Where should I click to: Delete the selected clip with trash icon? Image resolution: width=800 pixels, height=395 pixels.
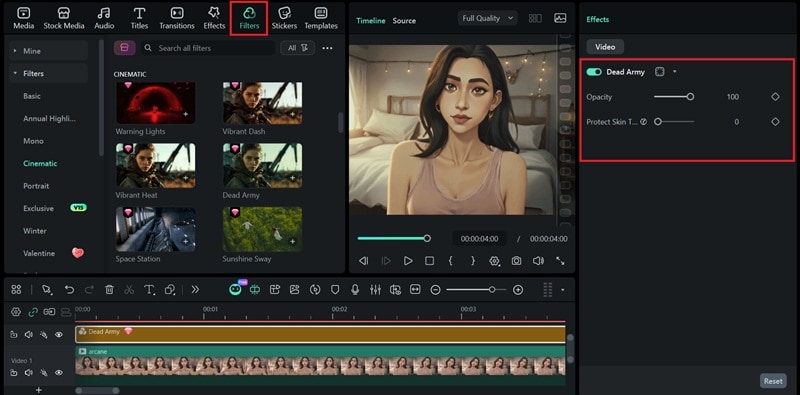(x=109, y=289)
